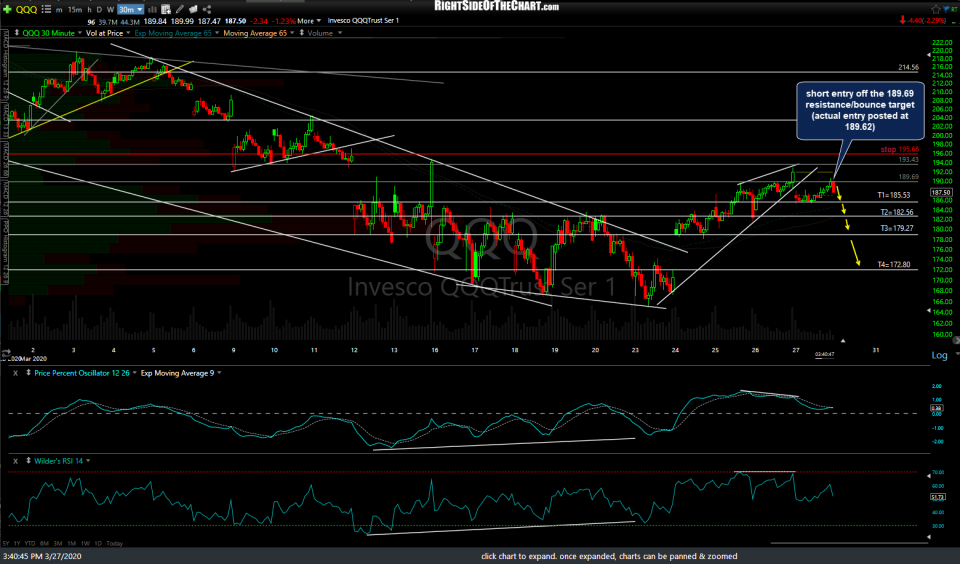Click the white arrow at top of price scale
The height and width of the screenshot is (564, 960).
(929, 55)
